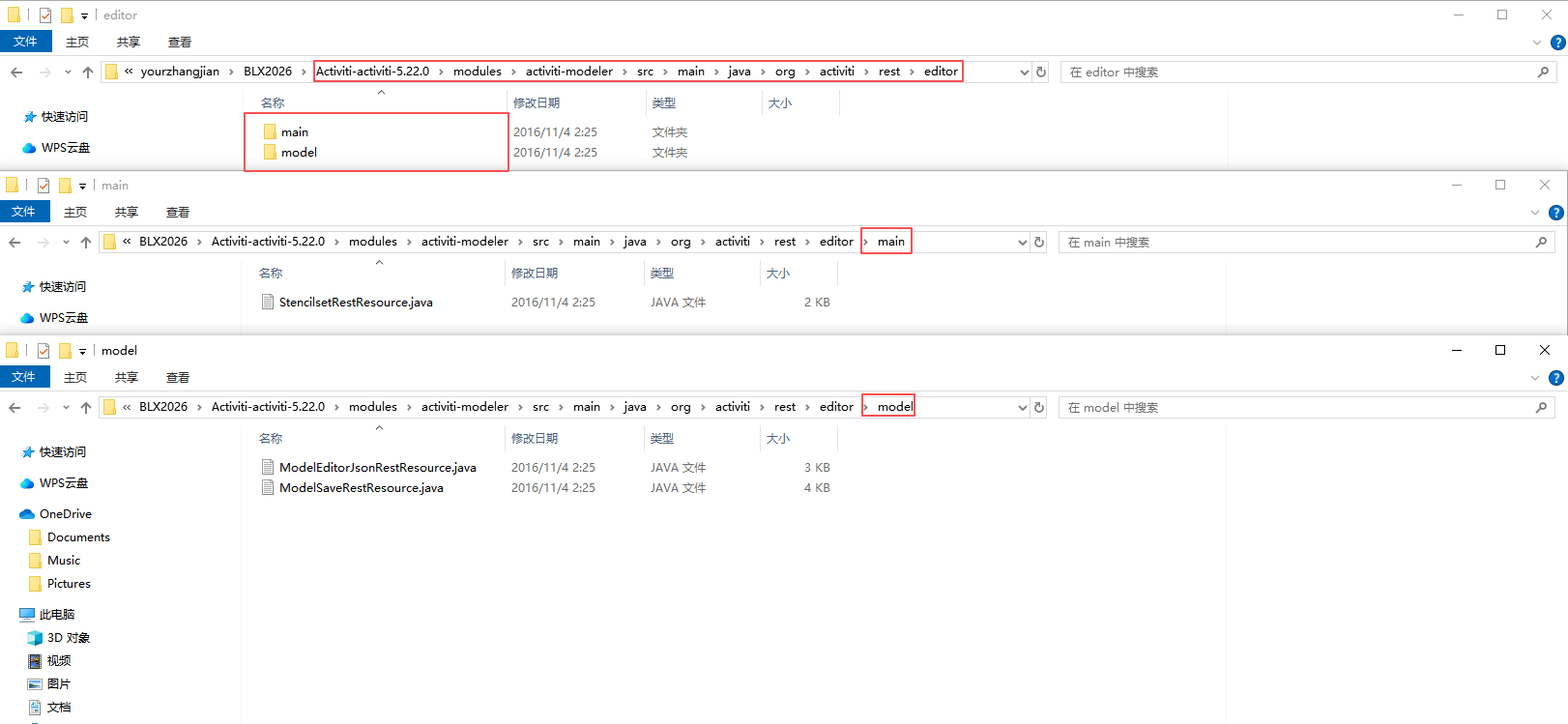Click the rest breadcrumb in the model window
Image resolution: width=1568 pixels, height=724 pixels.
point(785,407)
